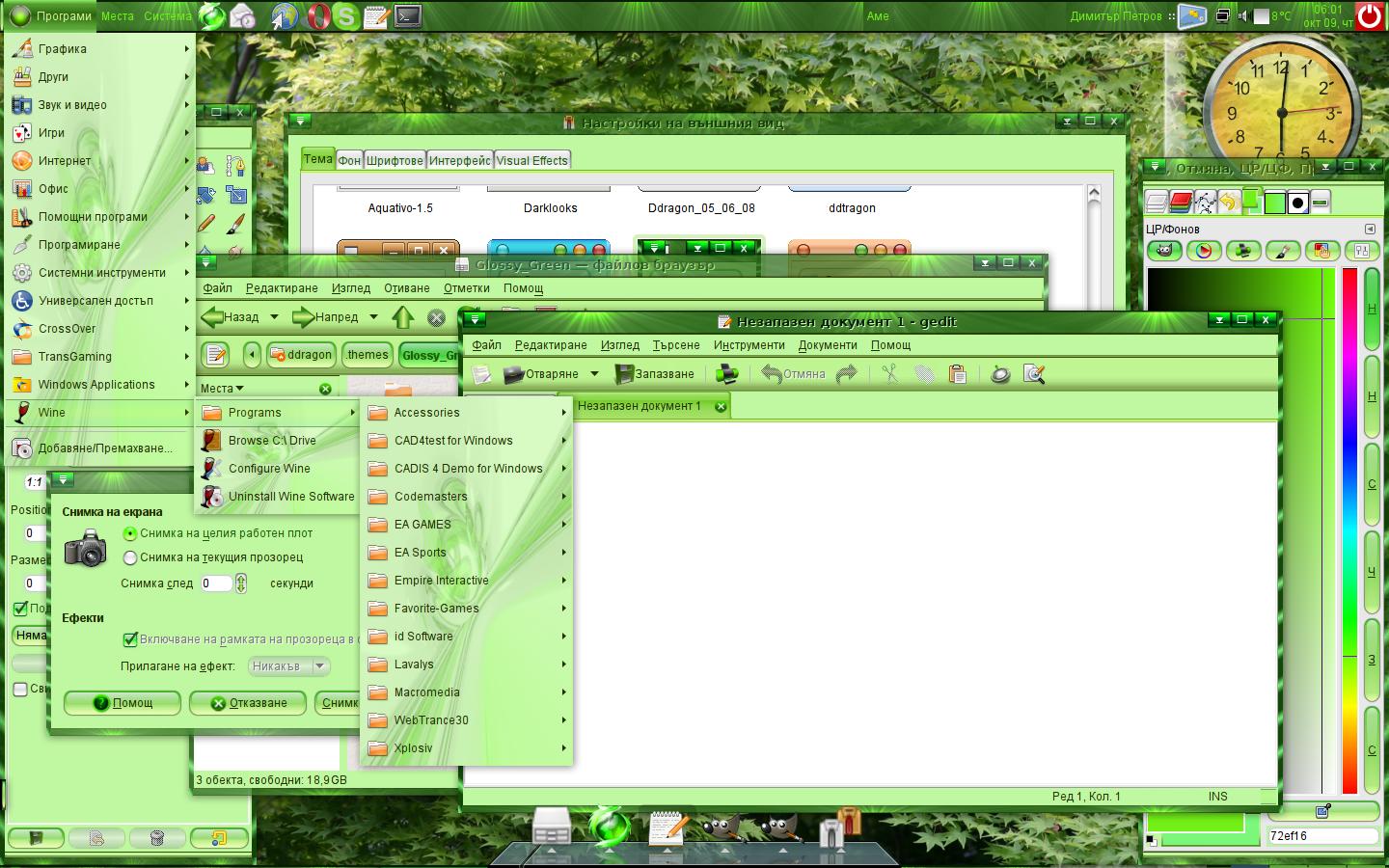Expand the 'Codemasters' submenu
Screen dimensions: 1389x868
467,497
